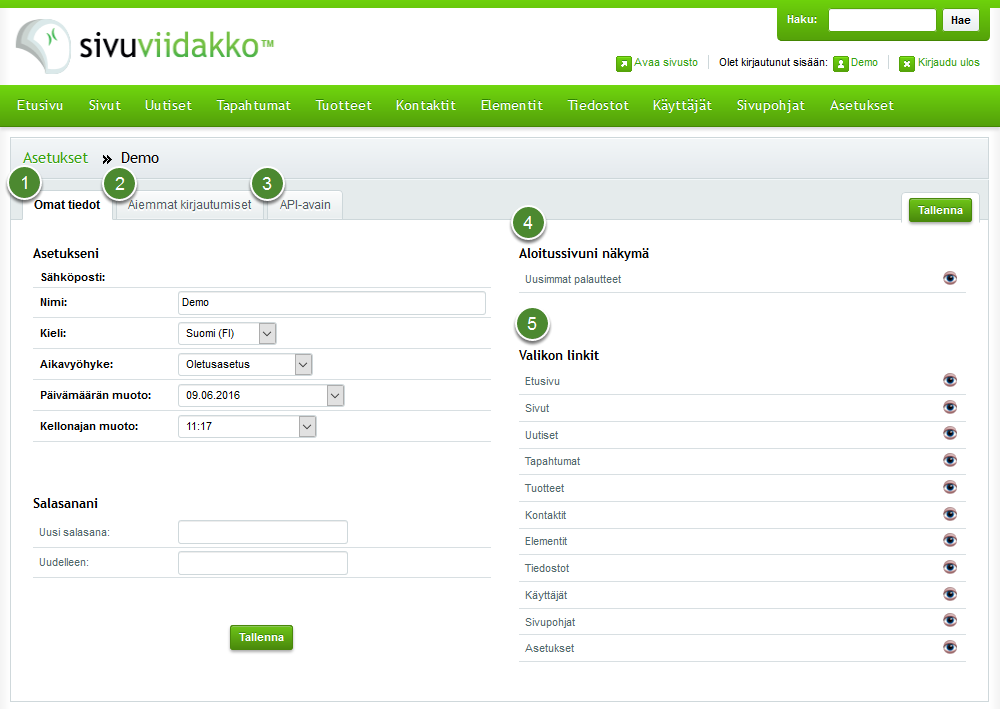Toggle eye icon for Elementit link

950,541
